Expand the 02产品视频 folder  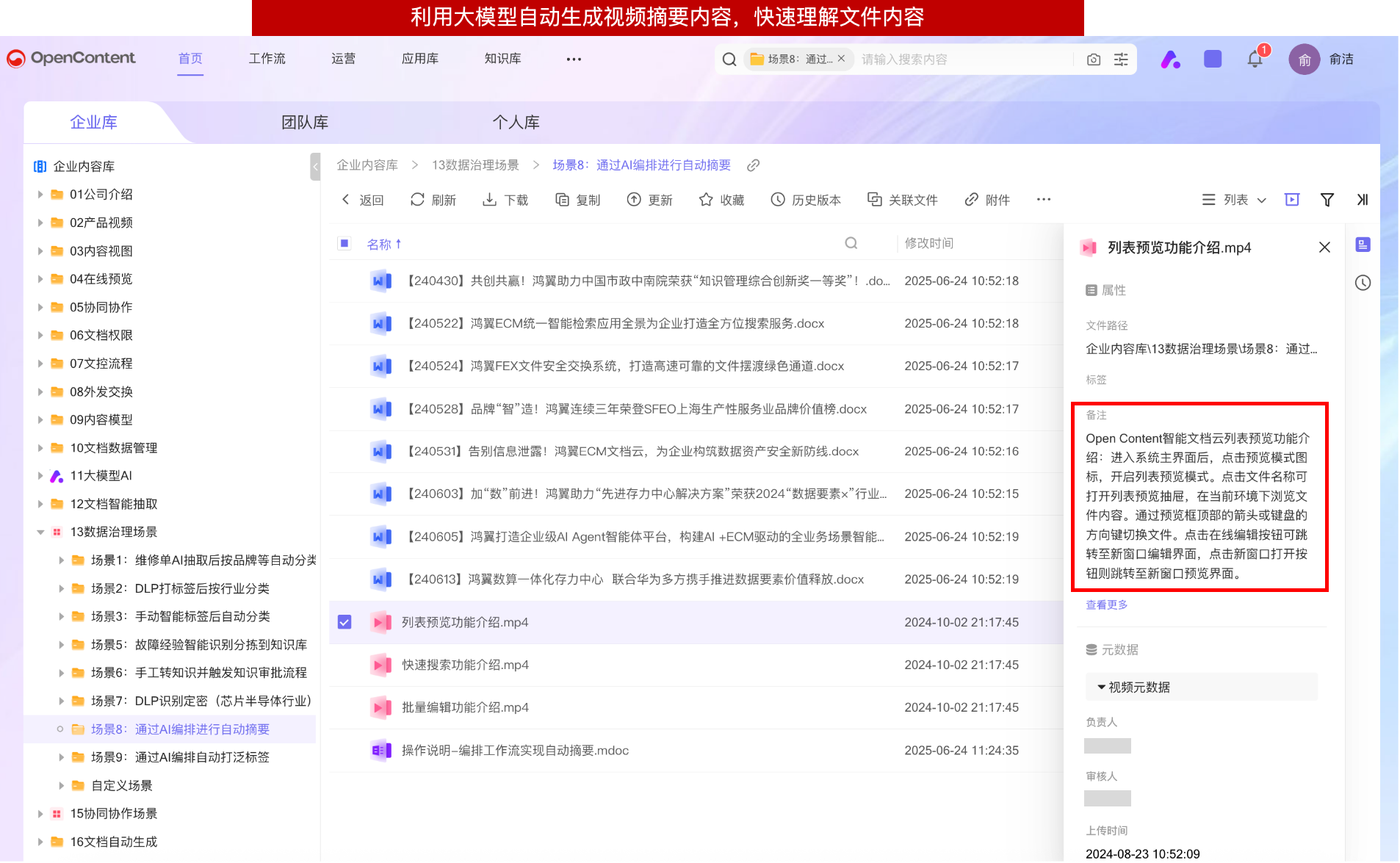pyautogui.click(x=41, y=222)
